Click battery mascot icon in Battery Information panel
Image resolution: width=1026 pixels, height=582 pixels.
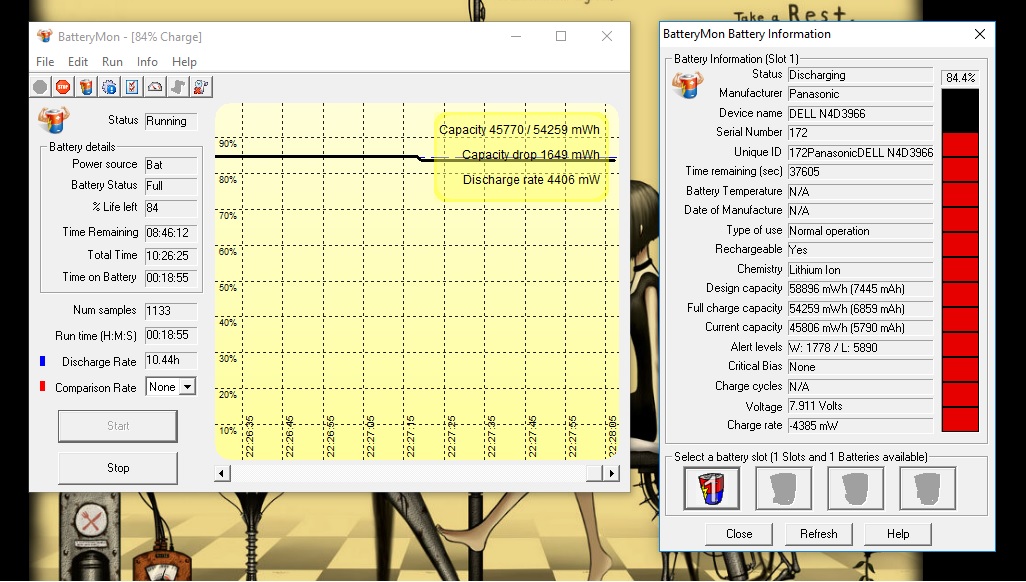click(x=688, y=84)
